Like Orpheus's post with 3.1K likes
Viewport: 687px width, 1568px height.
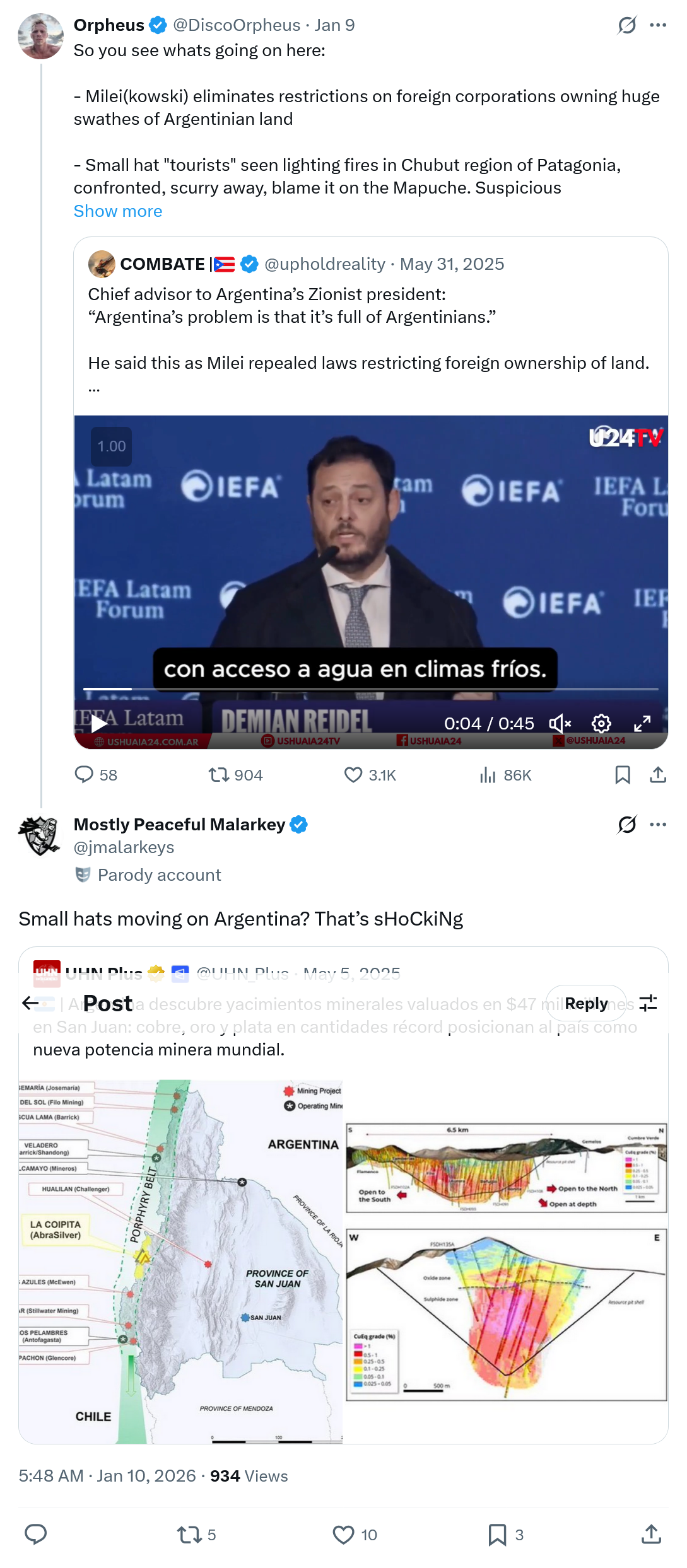click(370, 775)
